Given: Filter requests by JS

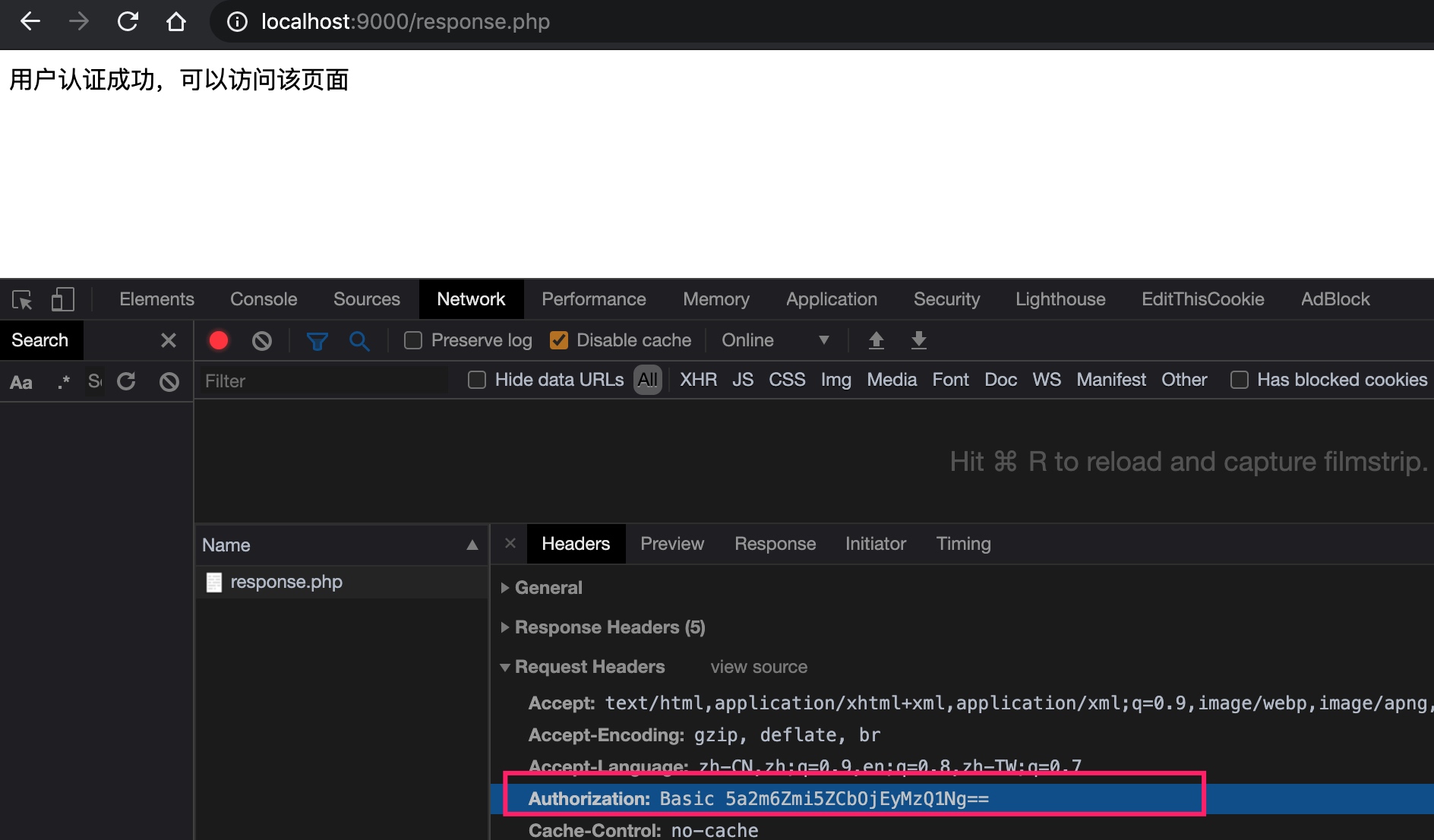Looking at the screenshot, I should pos(743,380).
